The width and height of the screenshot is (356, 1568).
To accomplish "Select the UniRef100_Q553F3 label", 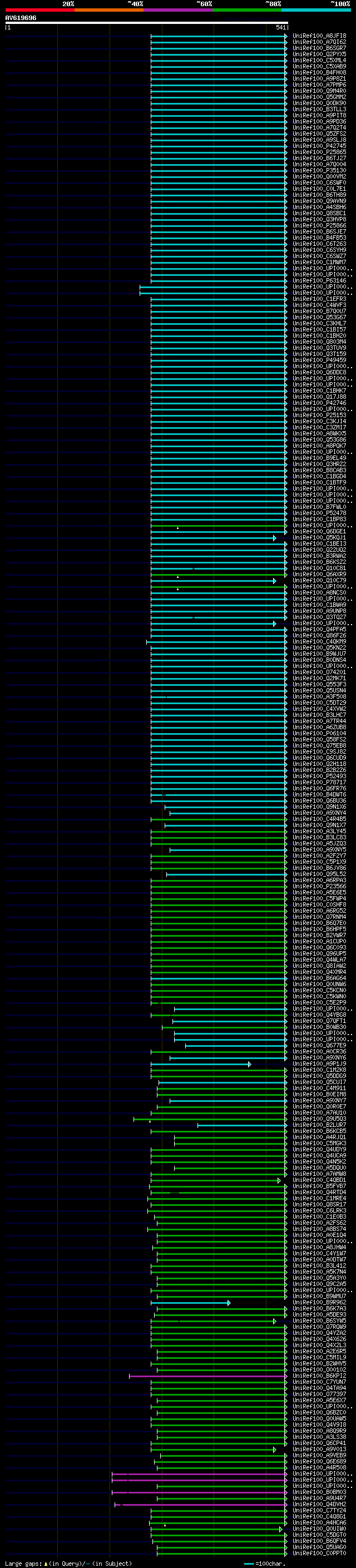I will point(319,684).
